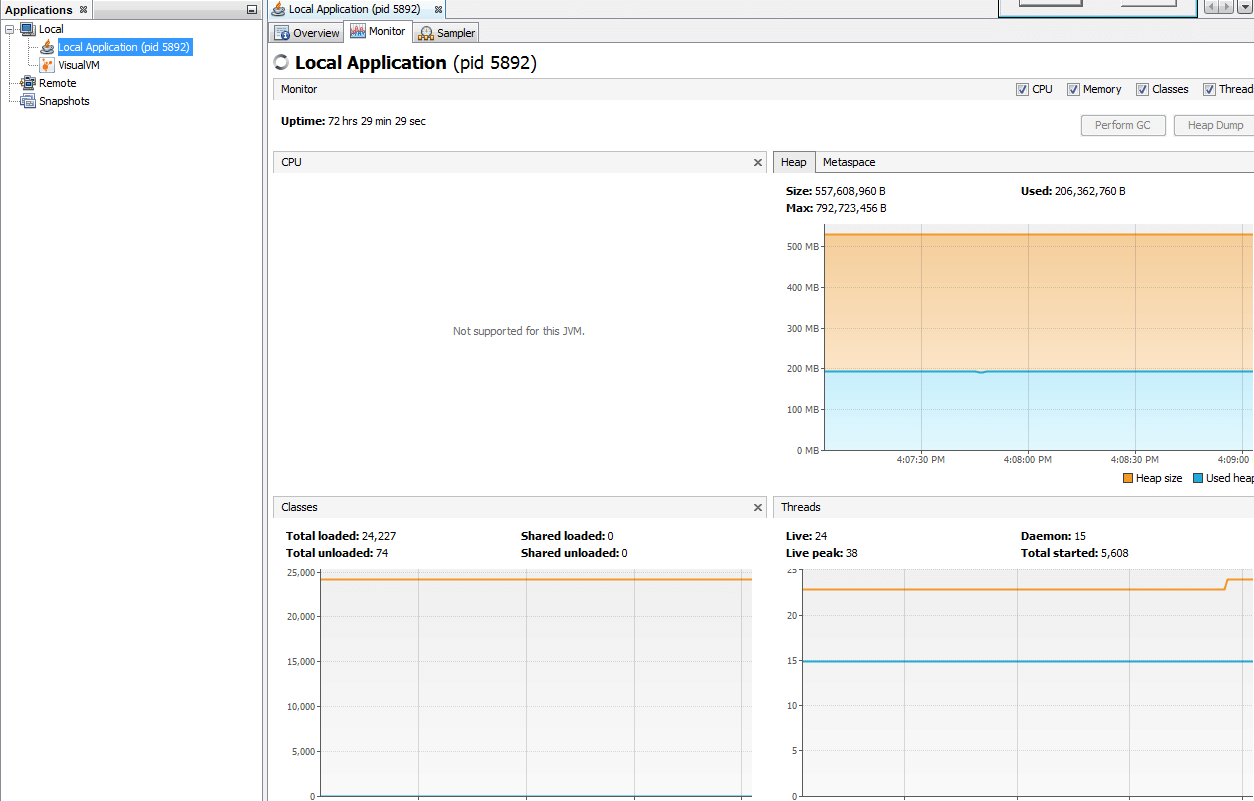Click the Classes panel header label
1254x801 pixels.
(299, 507)
